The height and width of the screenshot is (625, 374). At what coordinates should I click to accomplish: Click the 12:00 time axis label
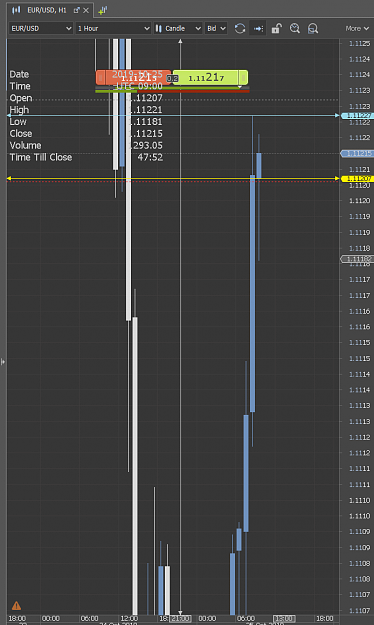coord(129,618)
